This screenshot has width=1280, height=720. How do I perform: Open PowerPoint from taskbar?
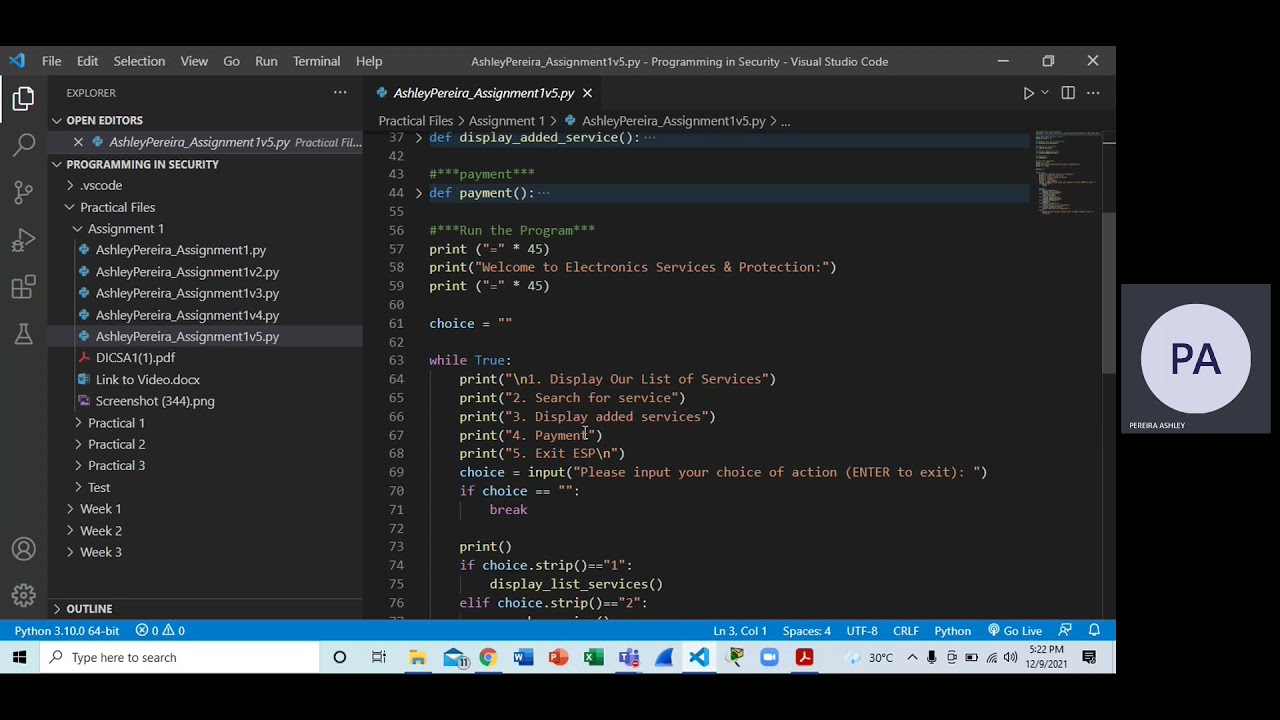click(x=558, y=657)
